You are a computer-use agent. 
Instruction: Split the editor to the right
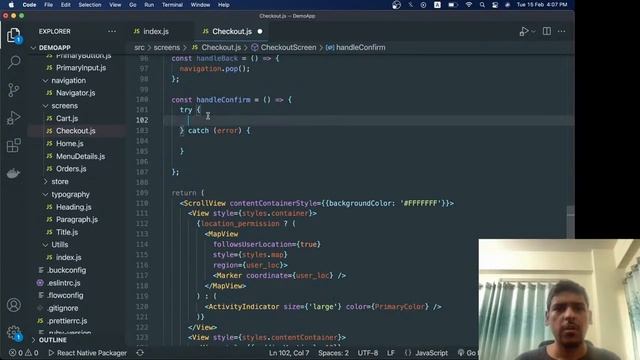(x=547, y=31)
